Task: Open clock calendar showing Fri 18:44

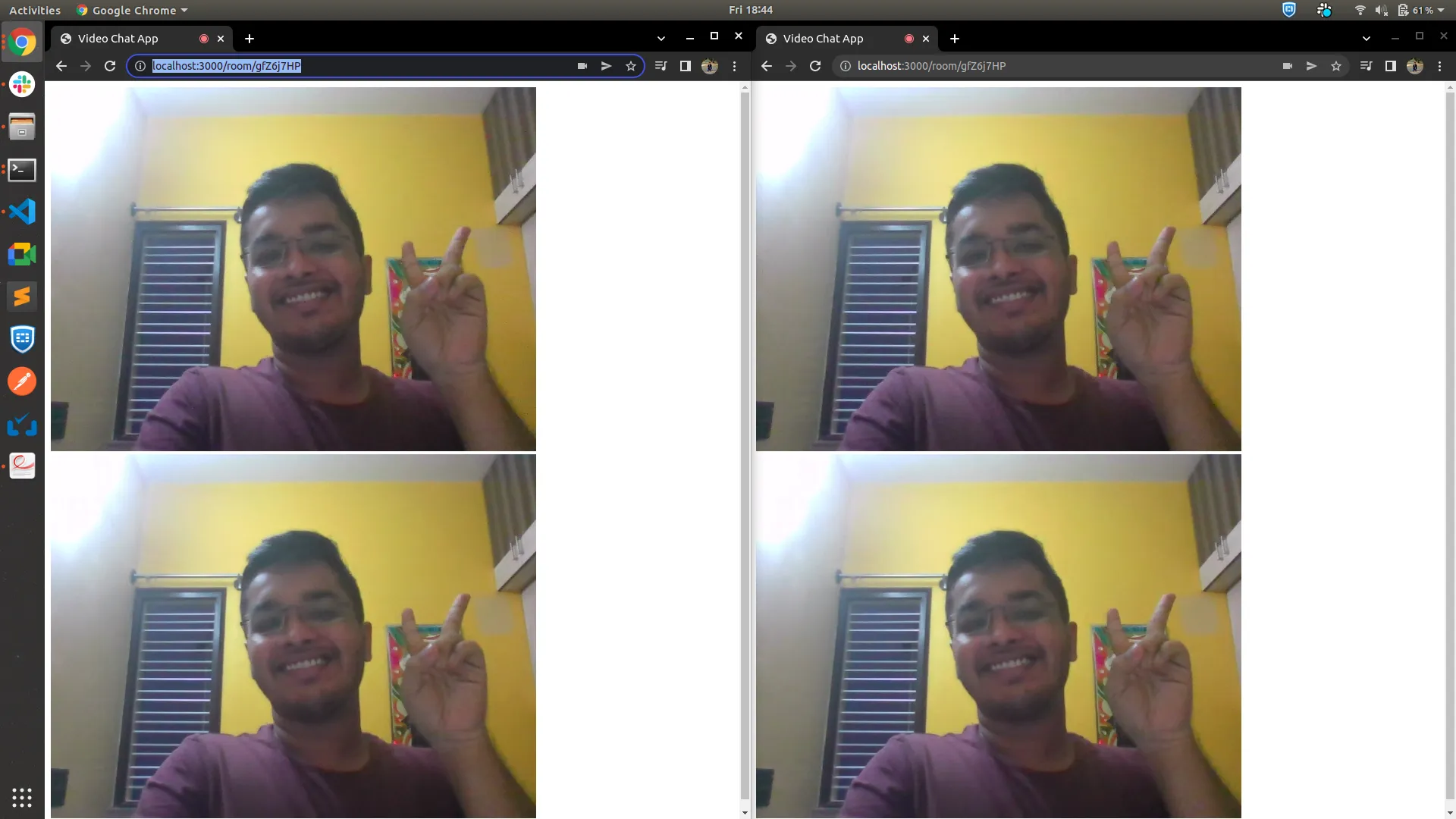Action: (x=750, y=10)
